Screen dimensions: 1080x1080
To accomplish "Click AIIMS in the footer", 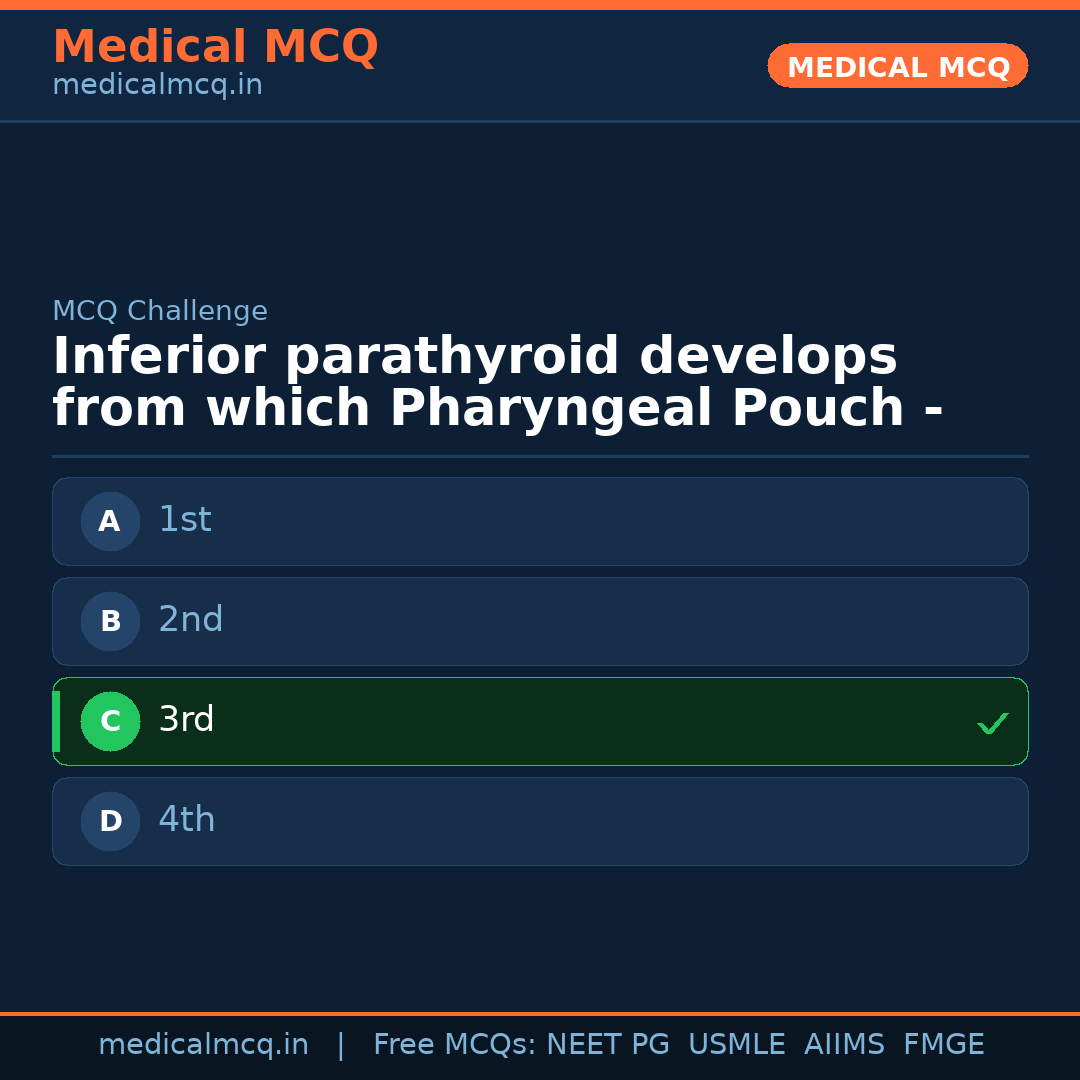I will click(x=844, y=1045).
